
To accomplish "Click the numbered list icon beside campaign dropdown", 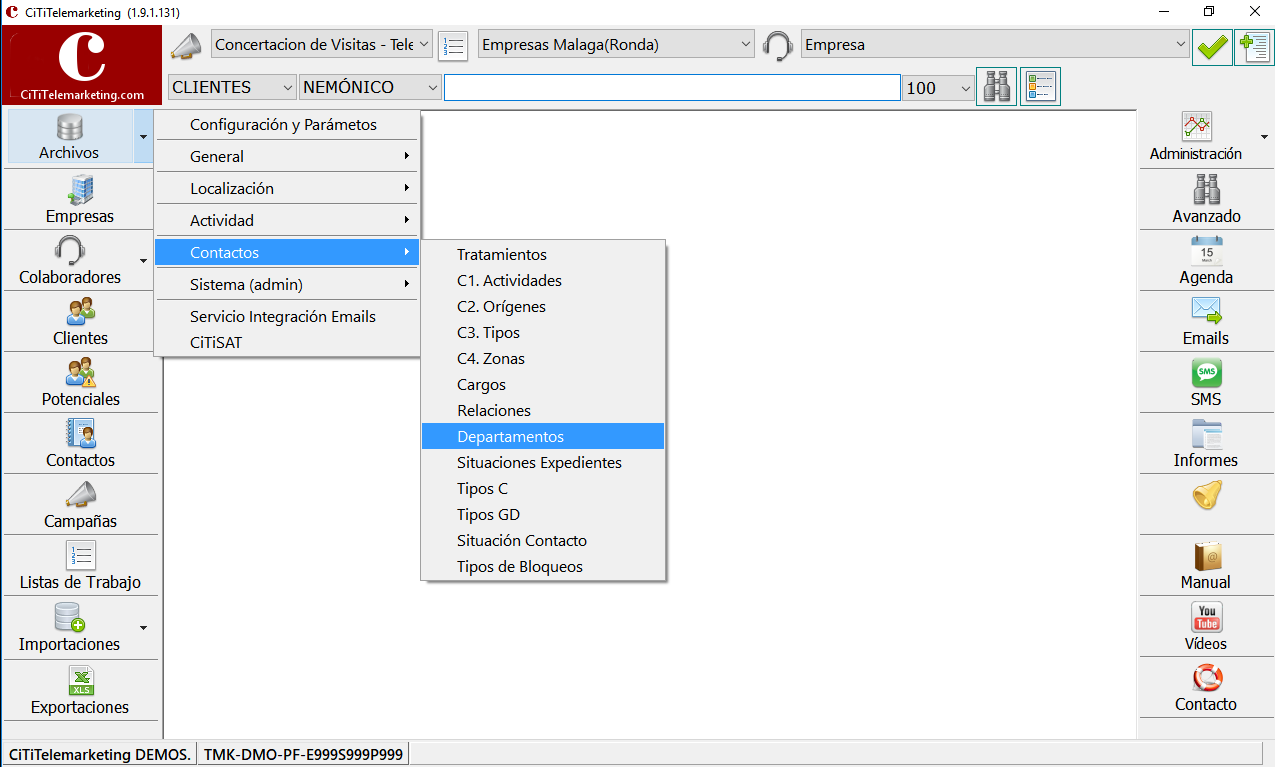I will pos(453,46).
